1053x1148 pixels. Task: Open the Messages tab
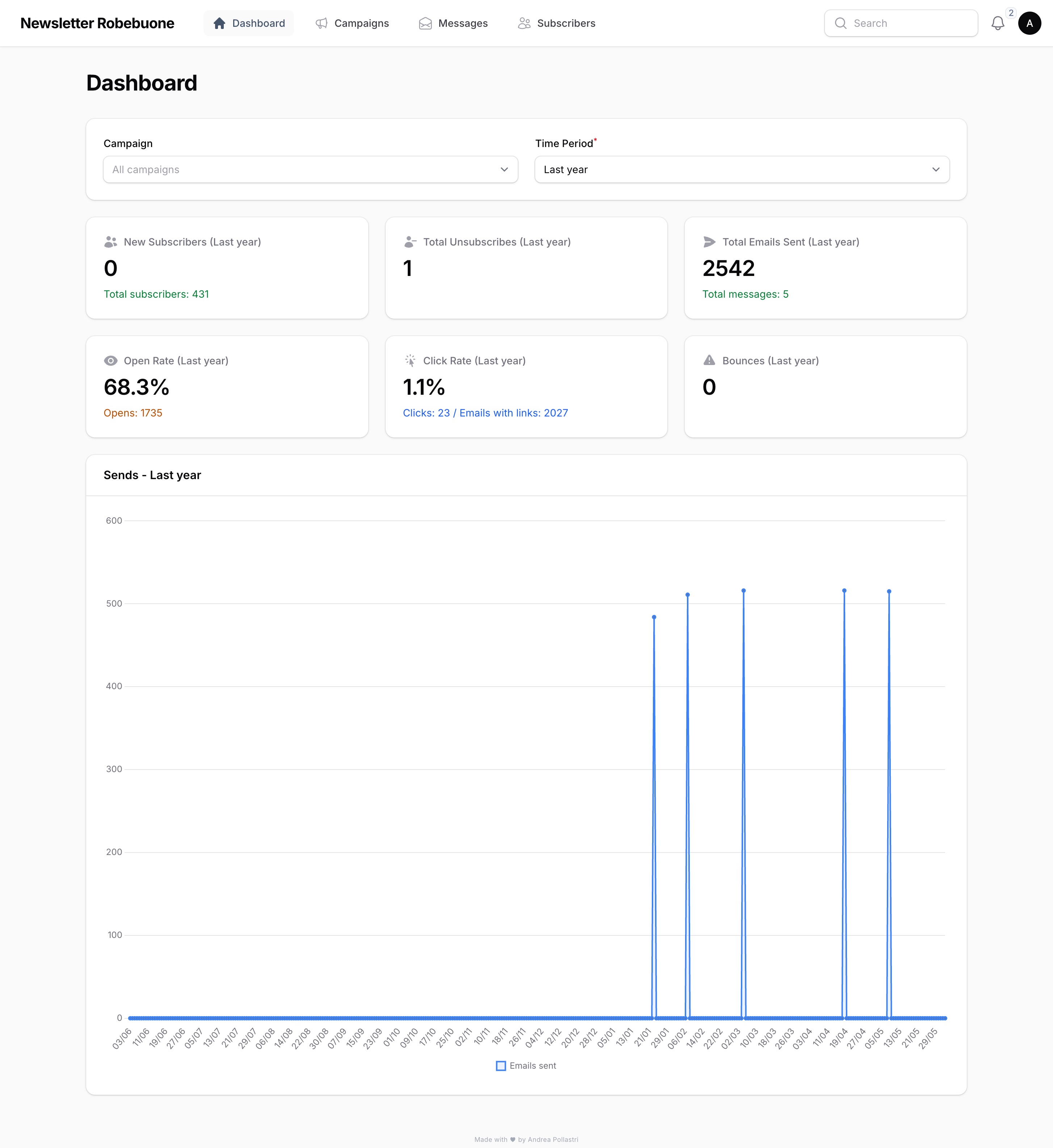[x=454, y=24]
